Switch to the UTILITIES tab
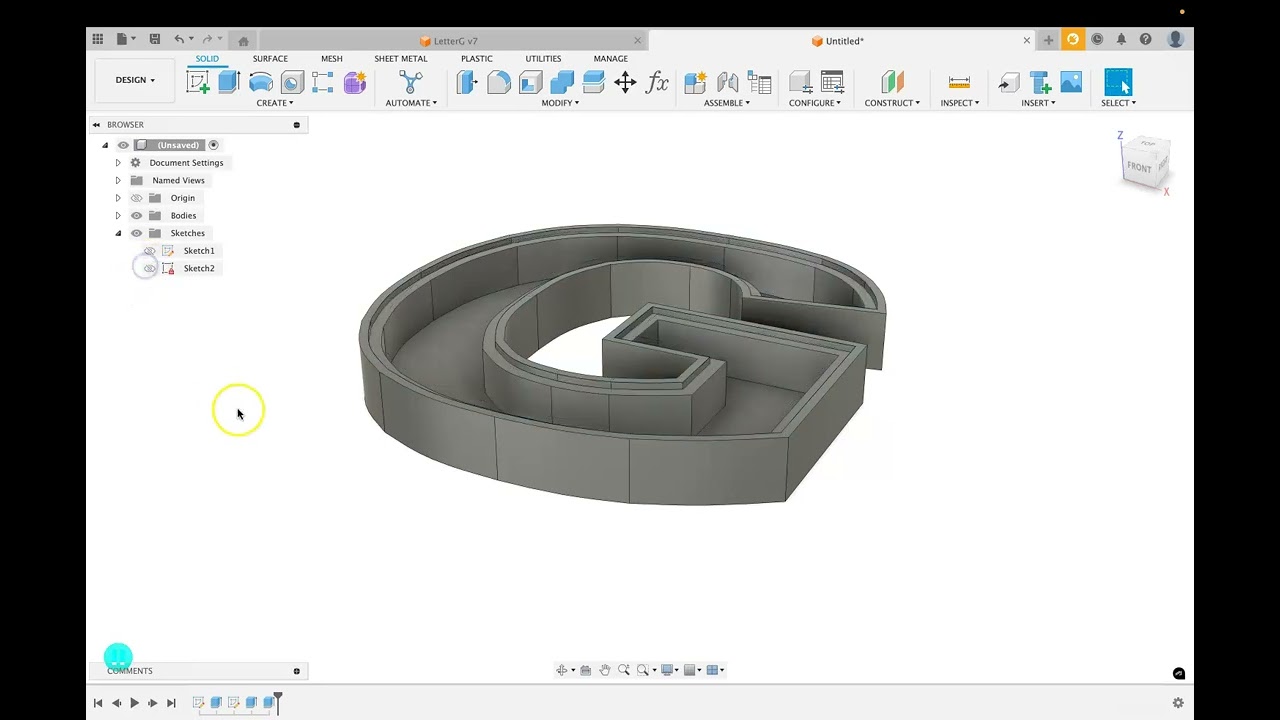 coord(543,59)
